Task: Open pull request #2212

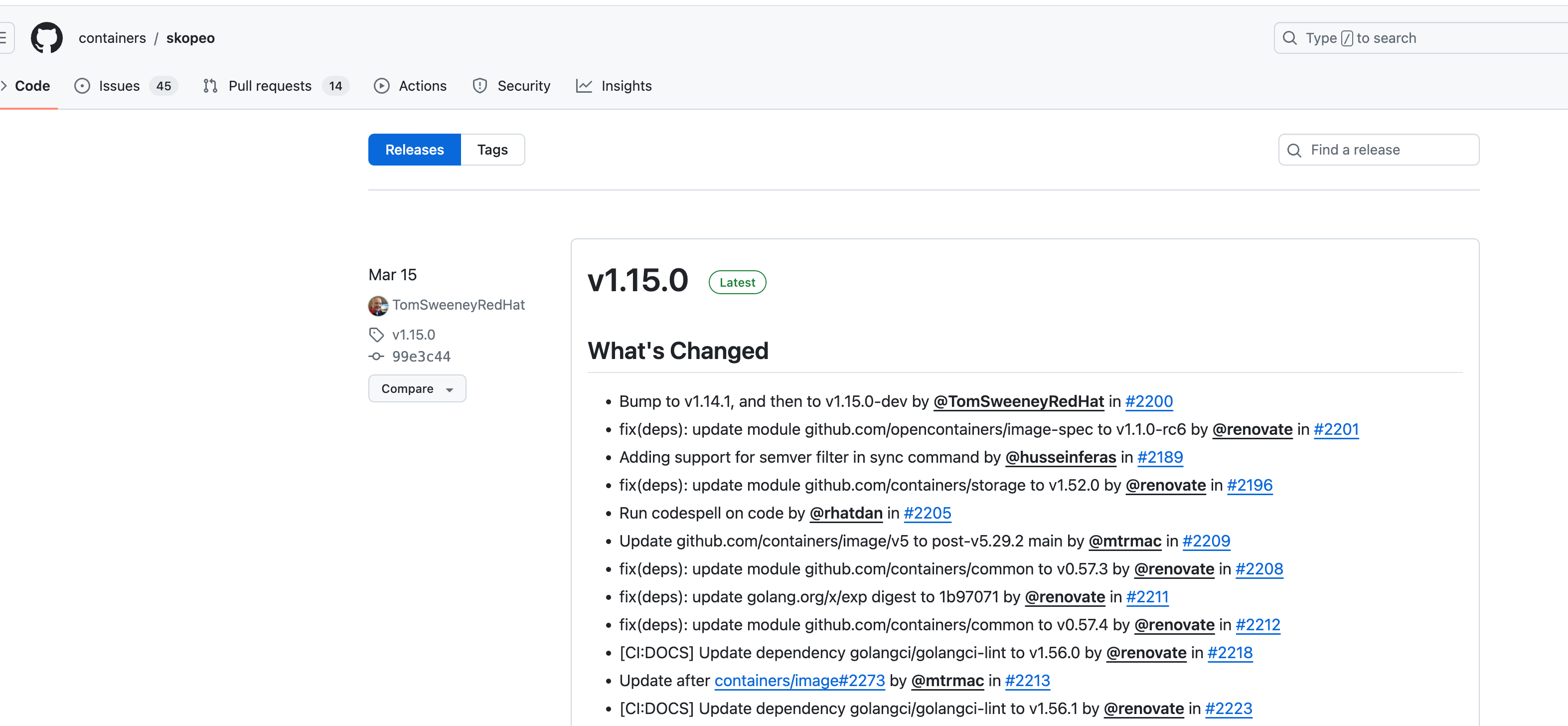Action: click(1257, 625)
